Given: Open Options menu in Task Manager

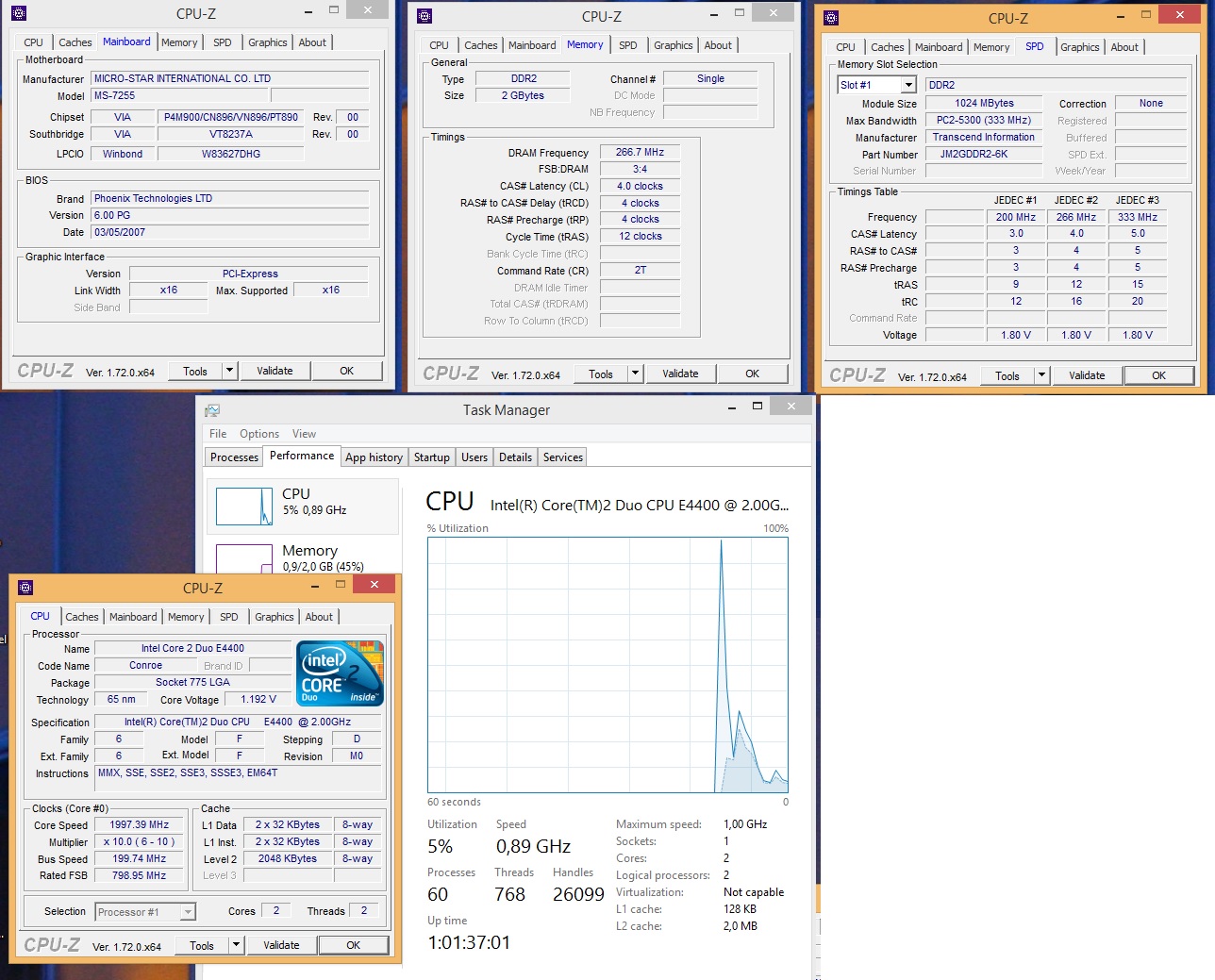Looking at the screenshot, I should (259, 434).
